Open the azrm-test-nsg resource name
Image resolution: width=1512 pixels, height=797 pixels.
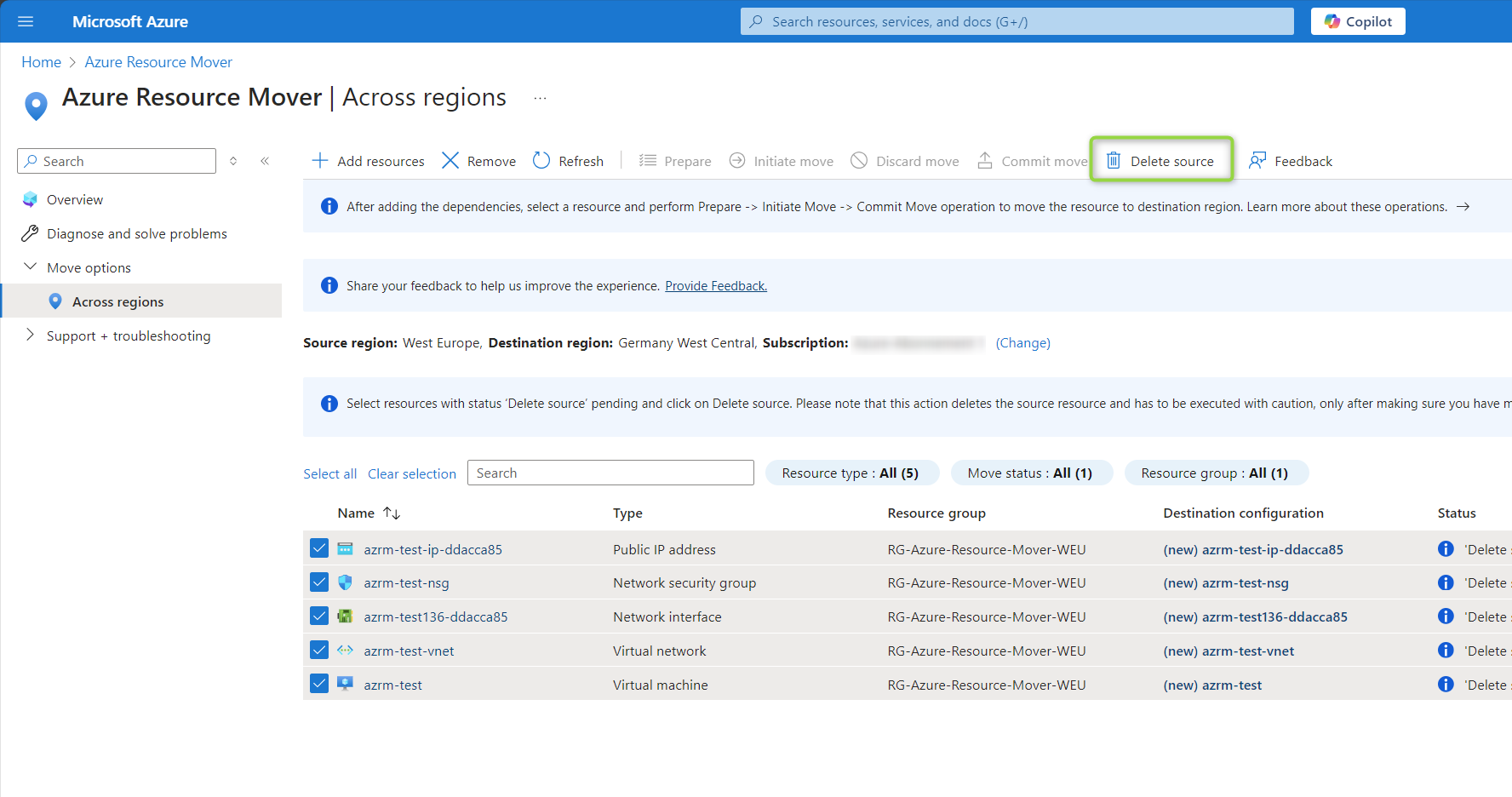pos(406,583)
